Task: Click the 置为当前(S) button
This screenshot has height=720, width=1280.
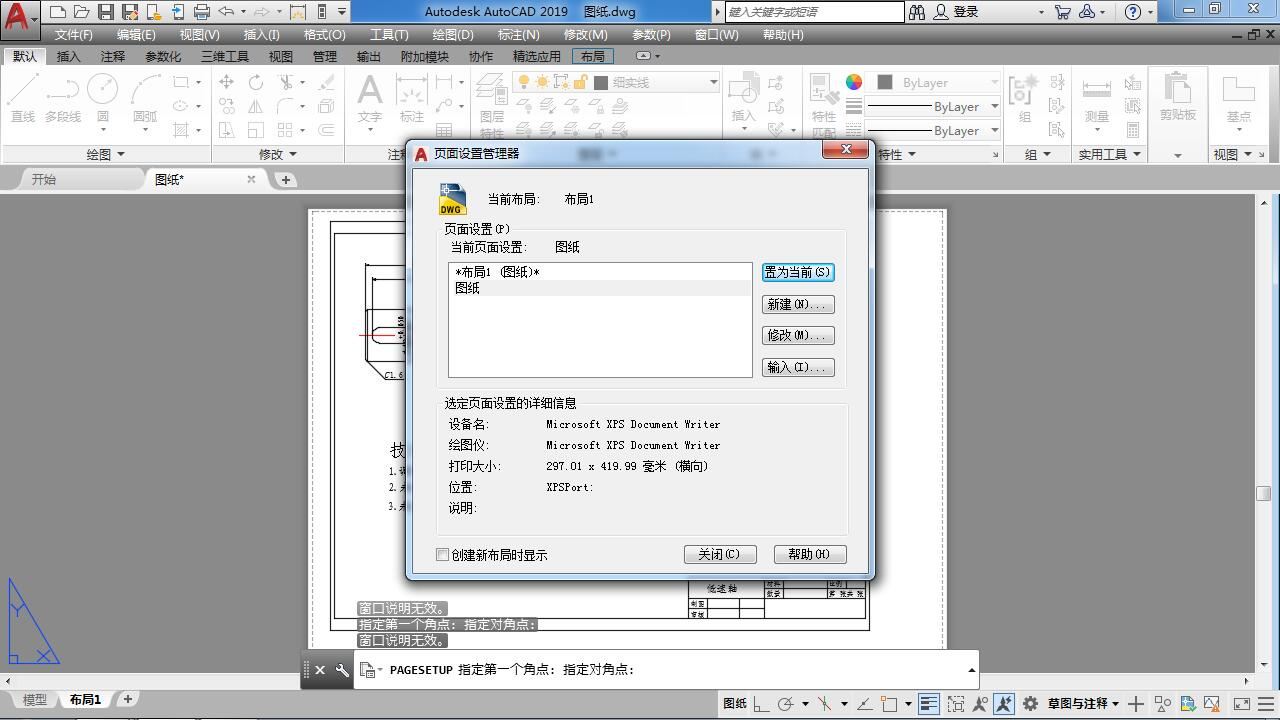Action: point(798,272)
